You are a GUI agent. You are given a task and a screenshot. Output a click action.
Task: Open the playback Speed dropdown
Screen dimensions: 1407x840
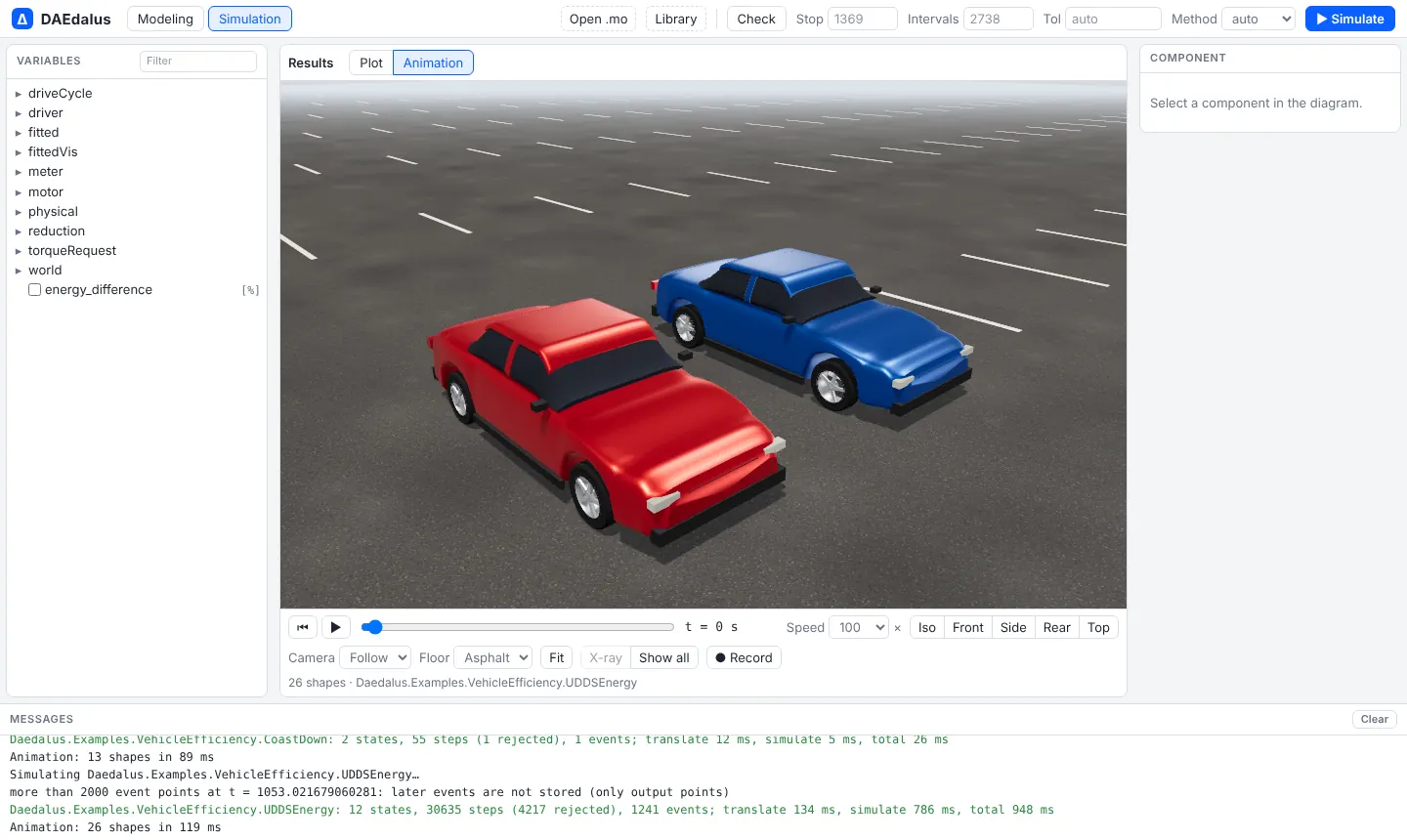[x=858, y=627]
